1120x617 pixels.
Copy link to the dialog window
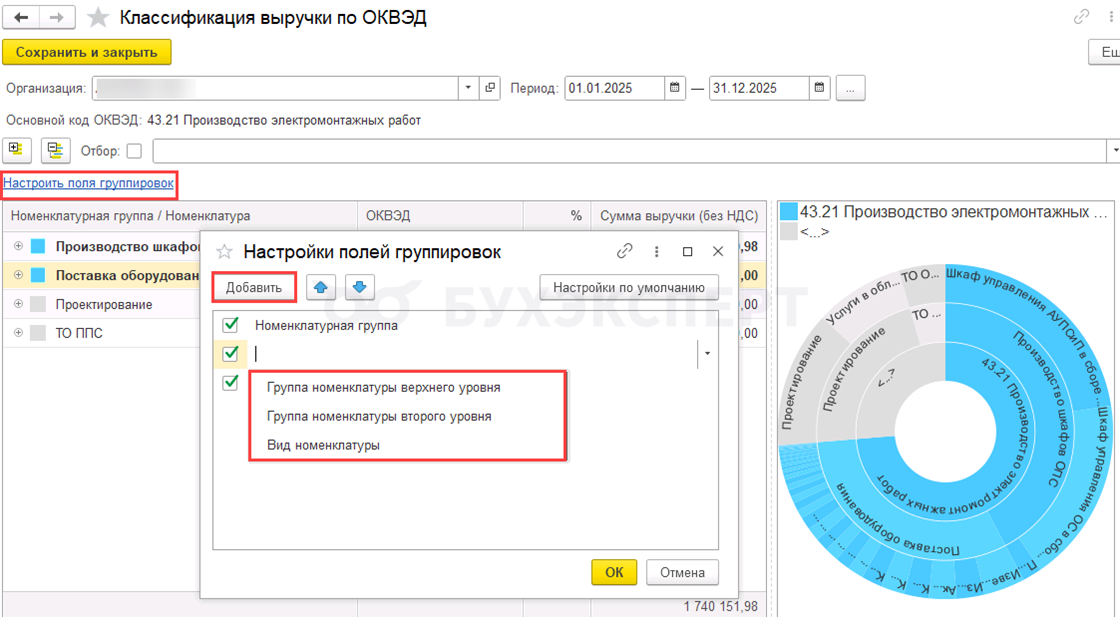pyautogui.click(x=625, y=252)
